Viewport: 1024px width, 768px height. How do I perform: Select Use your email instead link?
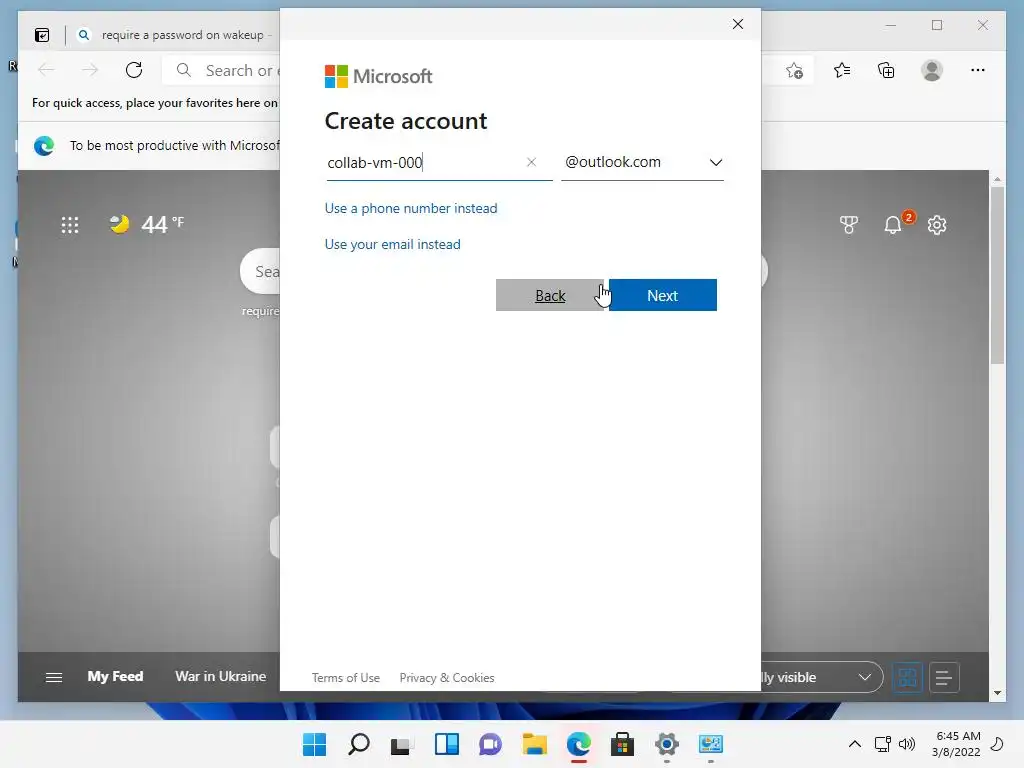pos(392,244)
